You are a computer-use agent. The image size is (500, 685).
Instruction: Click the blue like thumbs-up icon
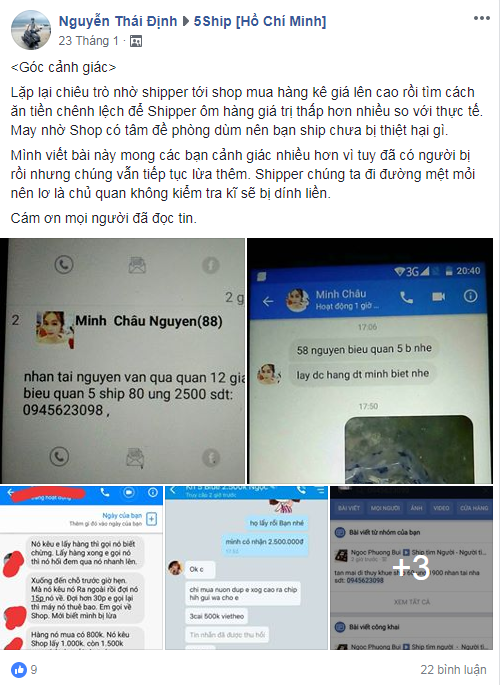click(x=19, y=669)
